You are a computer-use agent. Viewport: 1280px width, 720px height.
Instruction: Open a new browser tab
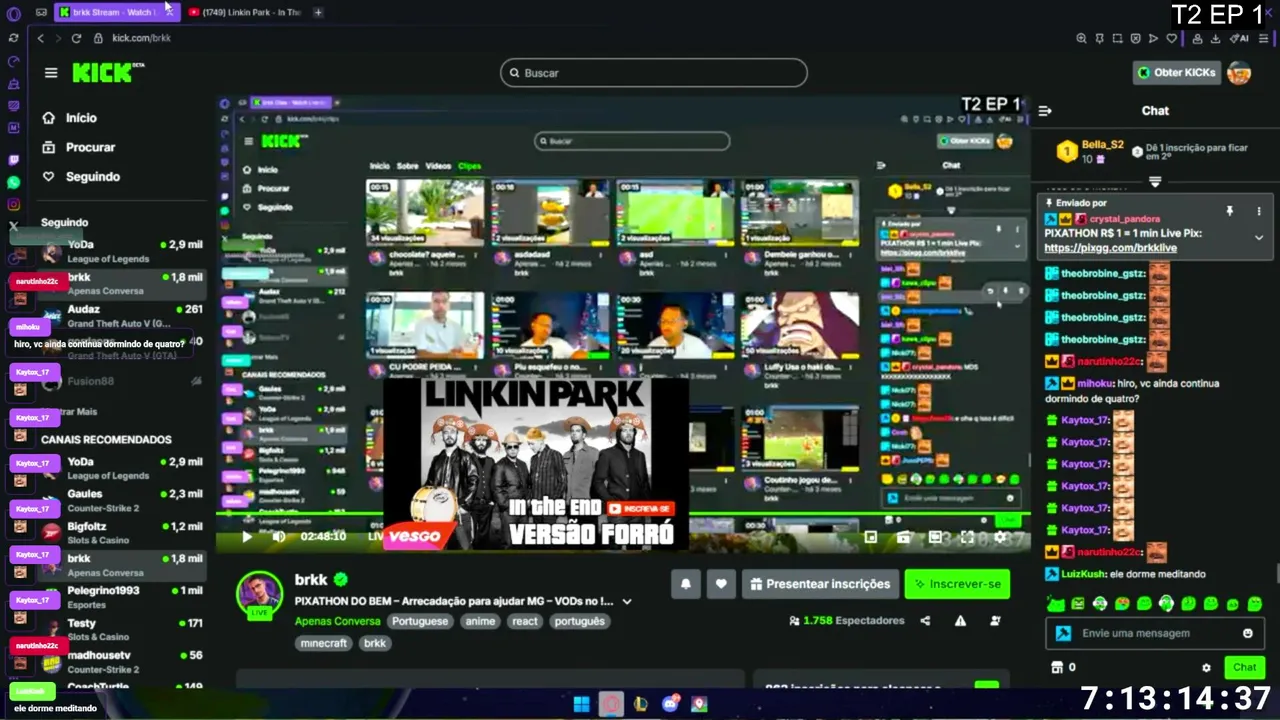[x=318, y=12]
